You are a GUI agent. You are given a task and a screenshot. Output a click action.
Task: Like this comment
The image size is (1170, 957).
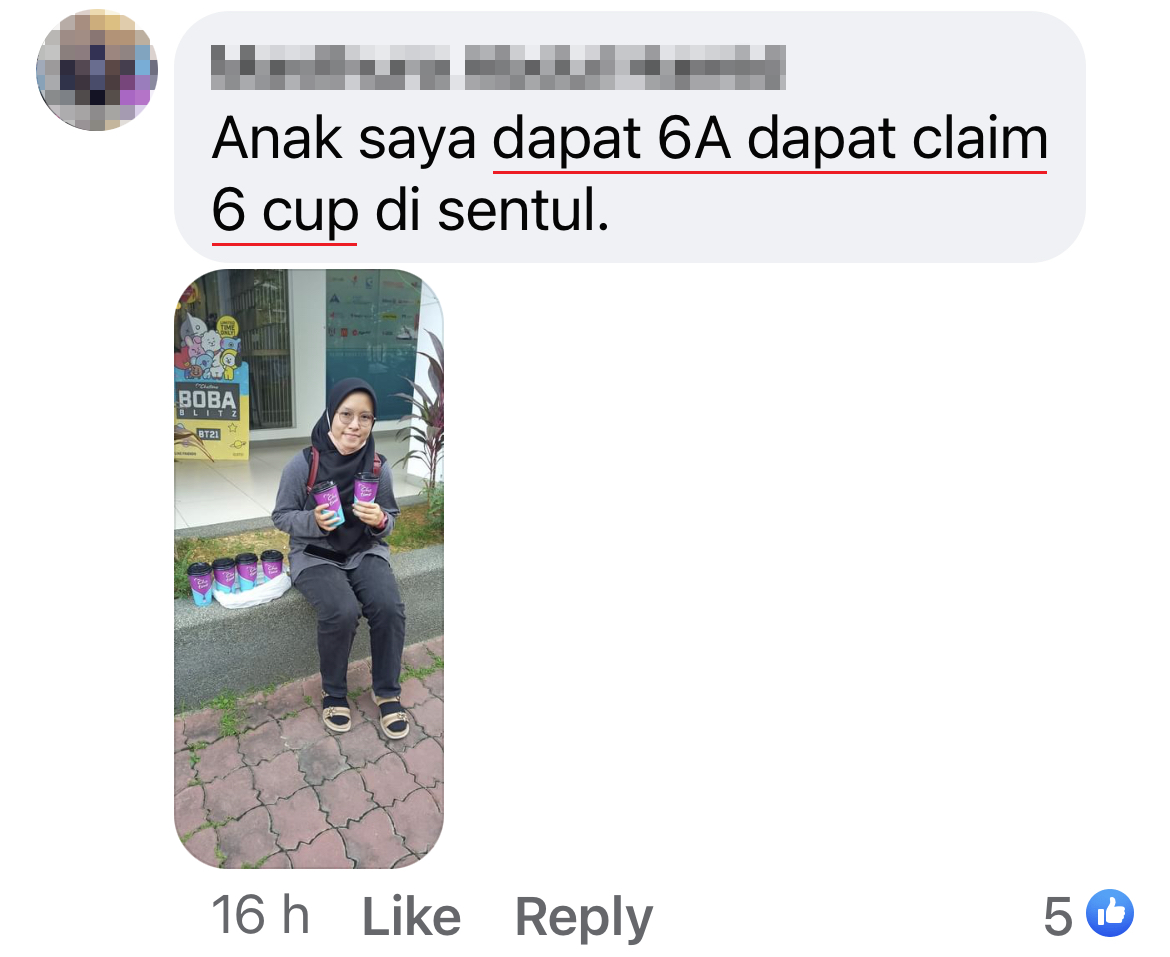pos(411,916)
